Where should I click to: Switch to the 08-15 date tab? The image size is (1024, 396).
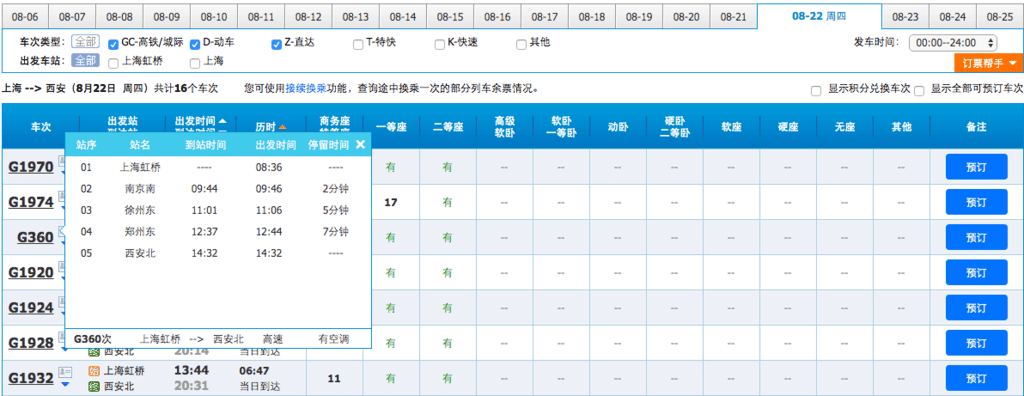[450, 16]
